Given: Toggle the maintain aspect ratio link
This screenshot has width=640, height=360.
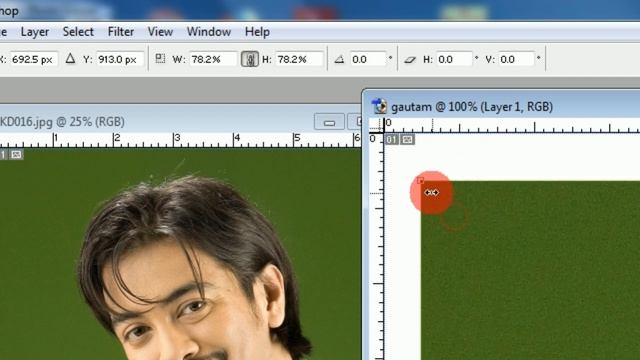Looking at the screenshot, I should [250, 59].
